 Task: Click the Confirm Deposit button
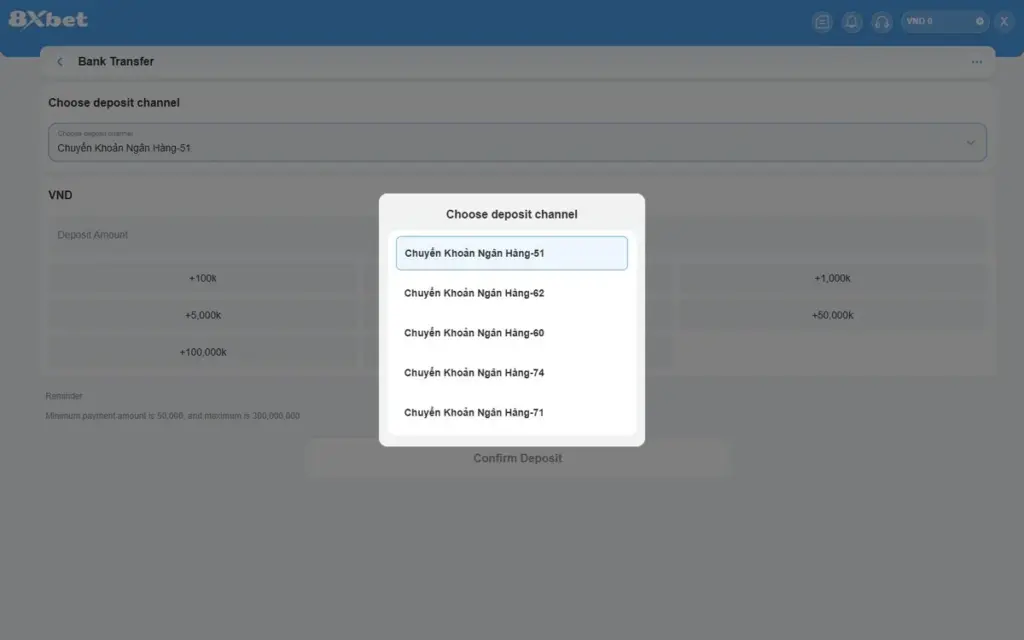517,458
